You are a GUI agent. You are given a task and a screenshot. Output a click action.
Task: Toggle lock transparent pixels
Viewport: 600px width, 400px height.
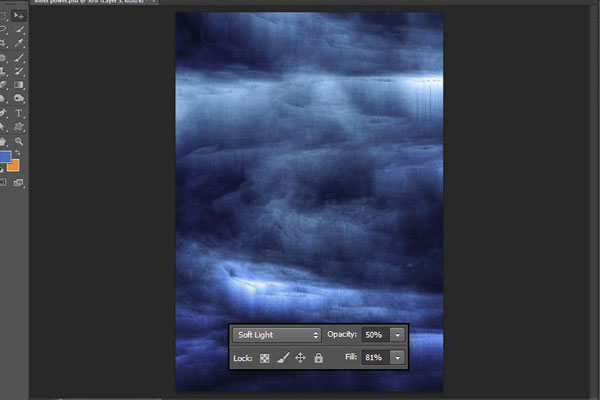[264, 358]
